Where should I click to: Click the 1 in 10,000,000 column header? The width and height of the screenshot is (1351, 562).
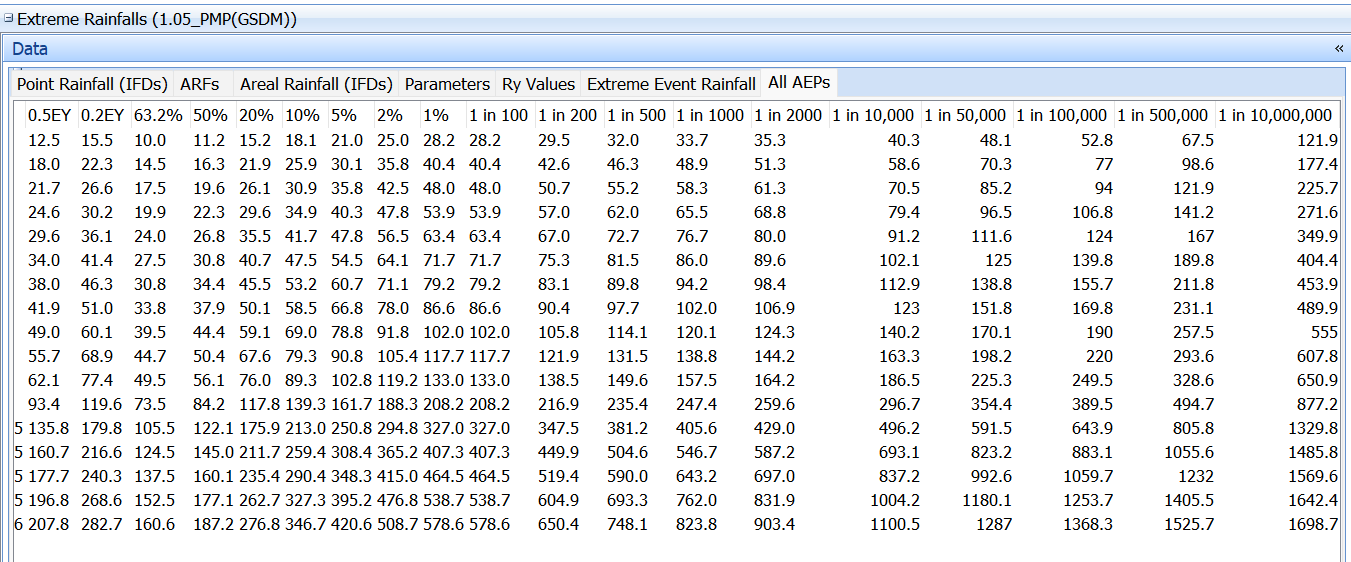pos(1275,116)
